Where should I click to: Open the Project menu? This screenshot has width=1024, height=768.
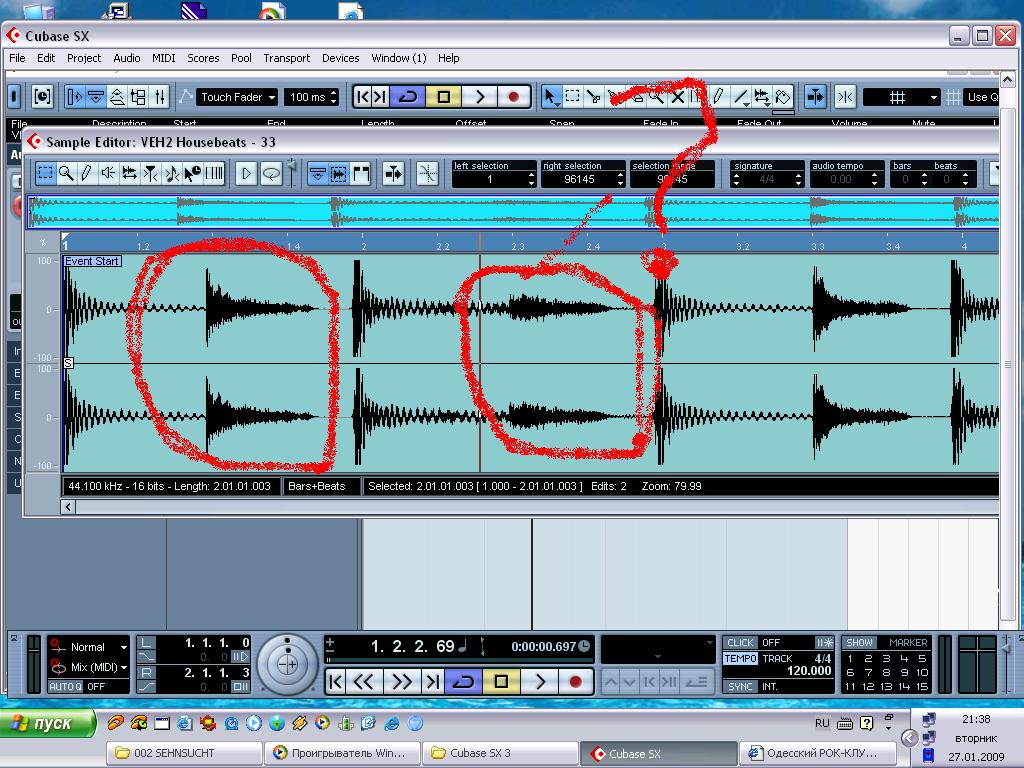point(84,58)
